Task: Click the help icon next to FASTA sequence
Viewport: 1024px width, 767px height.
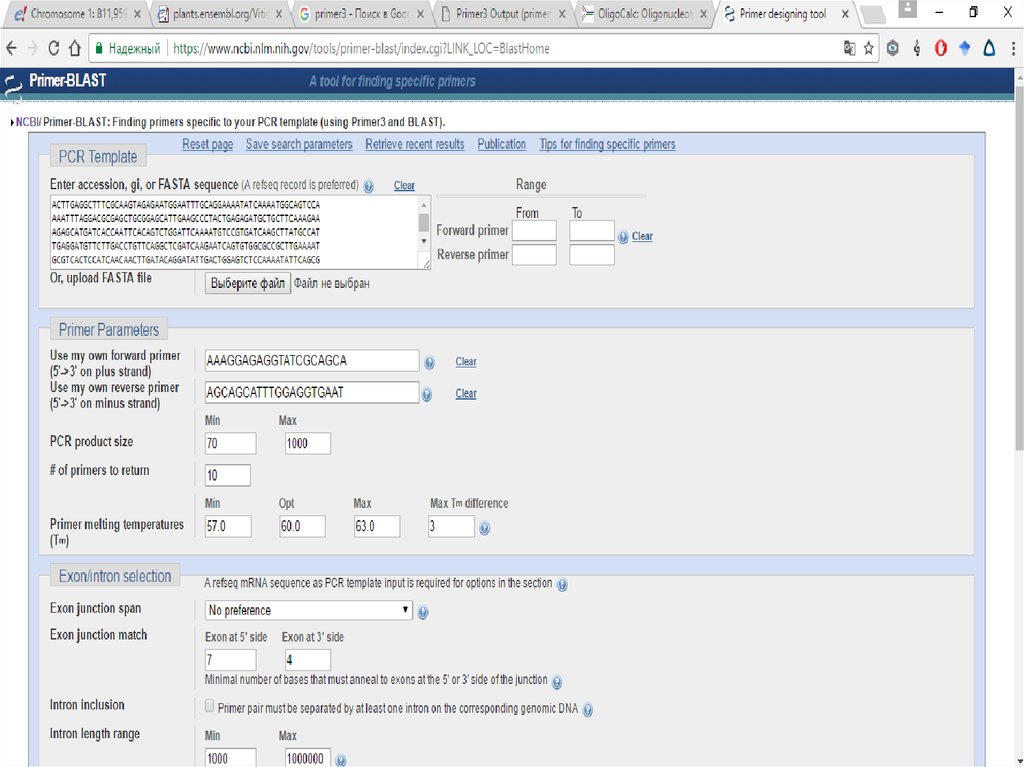Action: [369, 186]
